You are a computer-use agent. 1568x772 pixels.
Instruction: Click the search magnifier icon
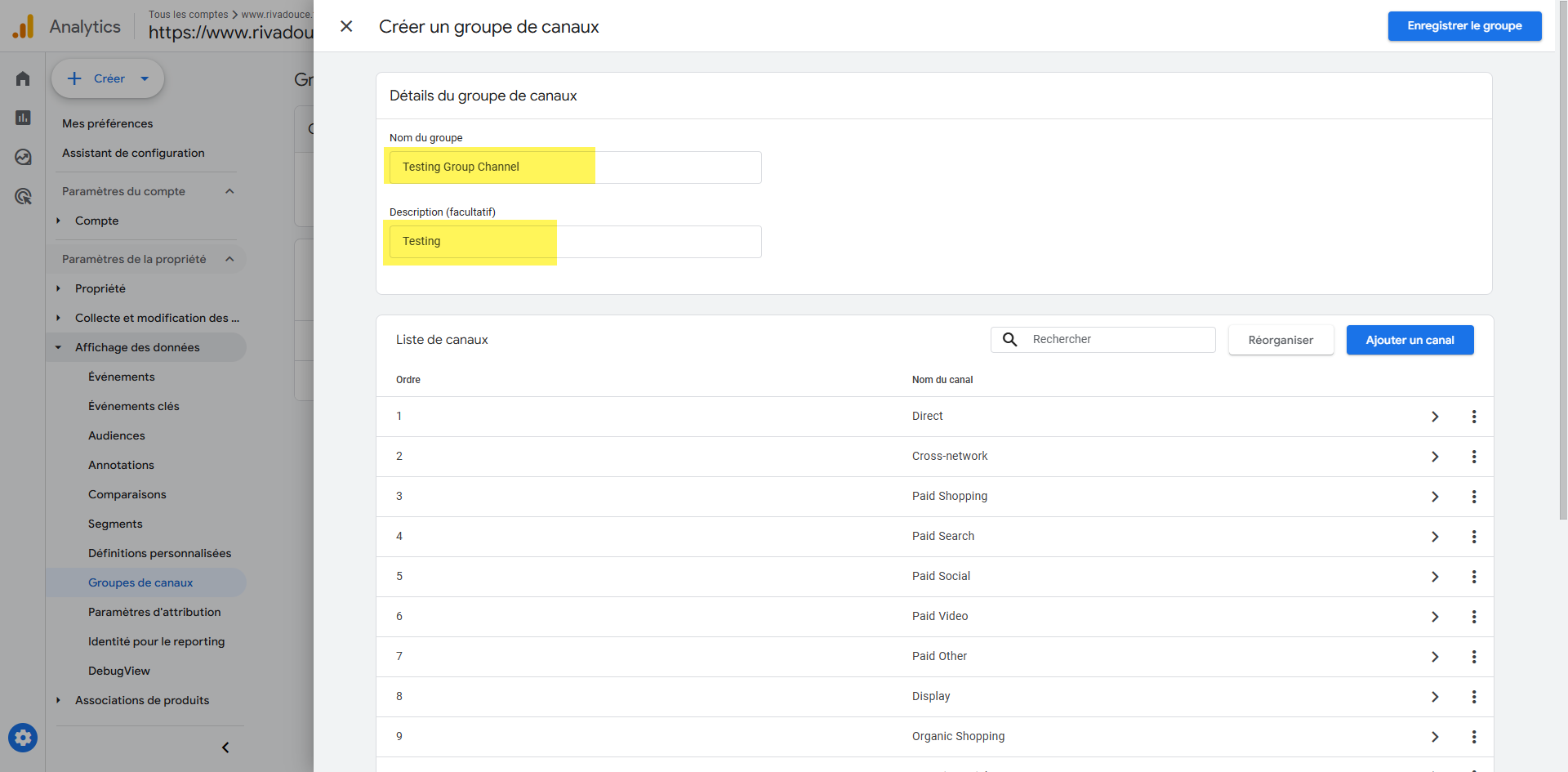1009,340
